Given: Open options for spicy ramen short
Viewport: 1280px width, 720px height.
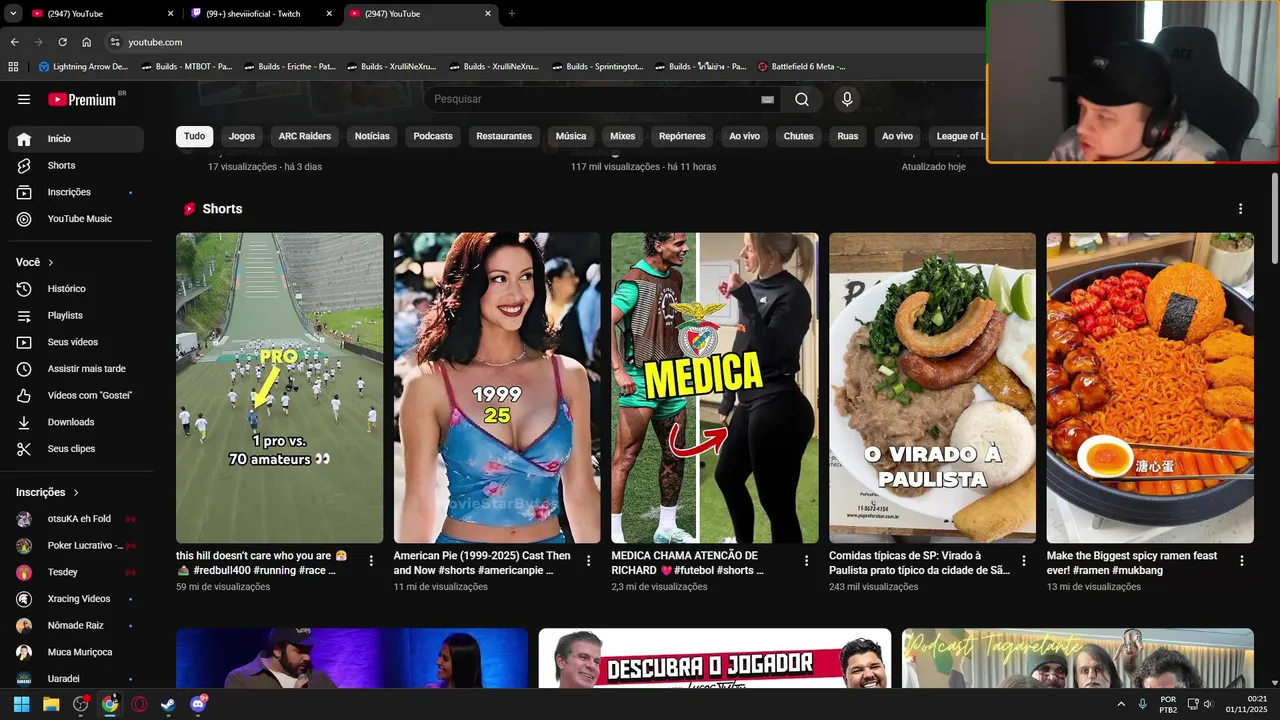Looking at the screenshot, I should click(1242, 561).
